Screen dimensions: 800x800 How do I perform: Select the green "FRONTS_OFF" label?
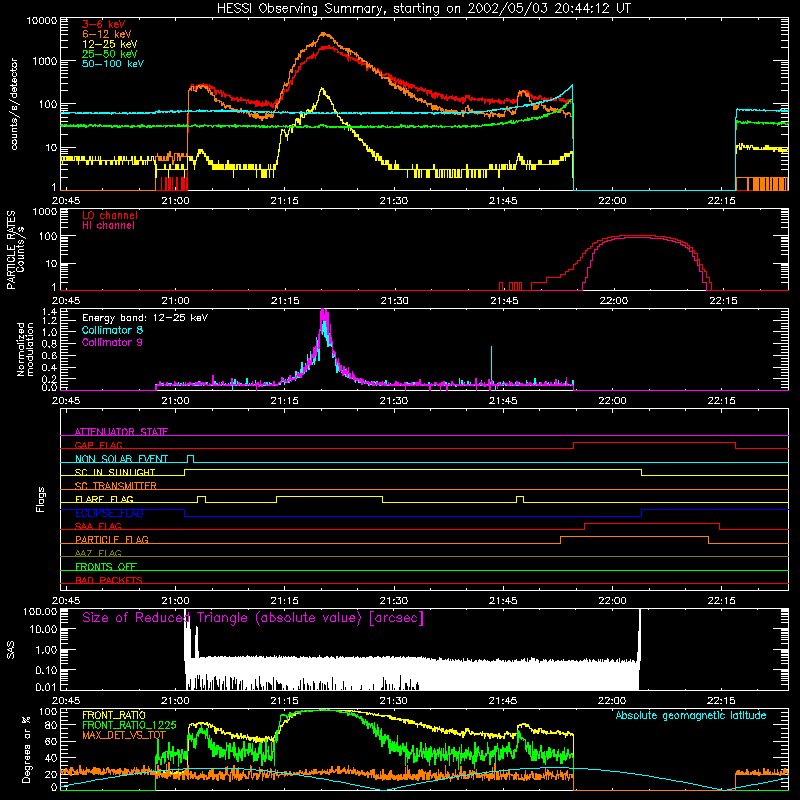tap(106, 567)
